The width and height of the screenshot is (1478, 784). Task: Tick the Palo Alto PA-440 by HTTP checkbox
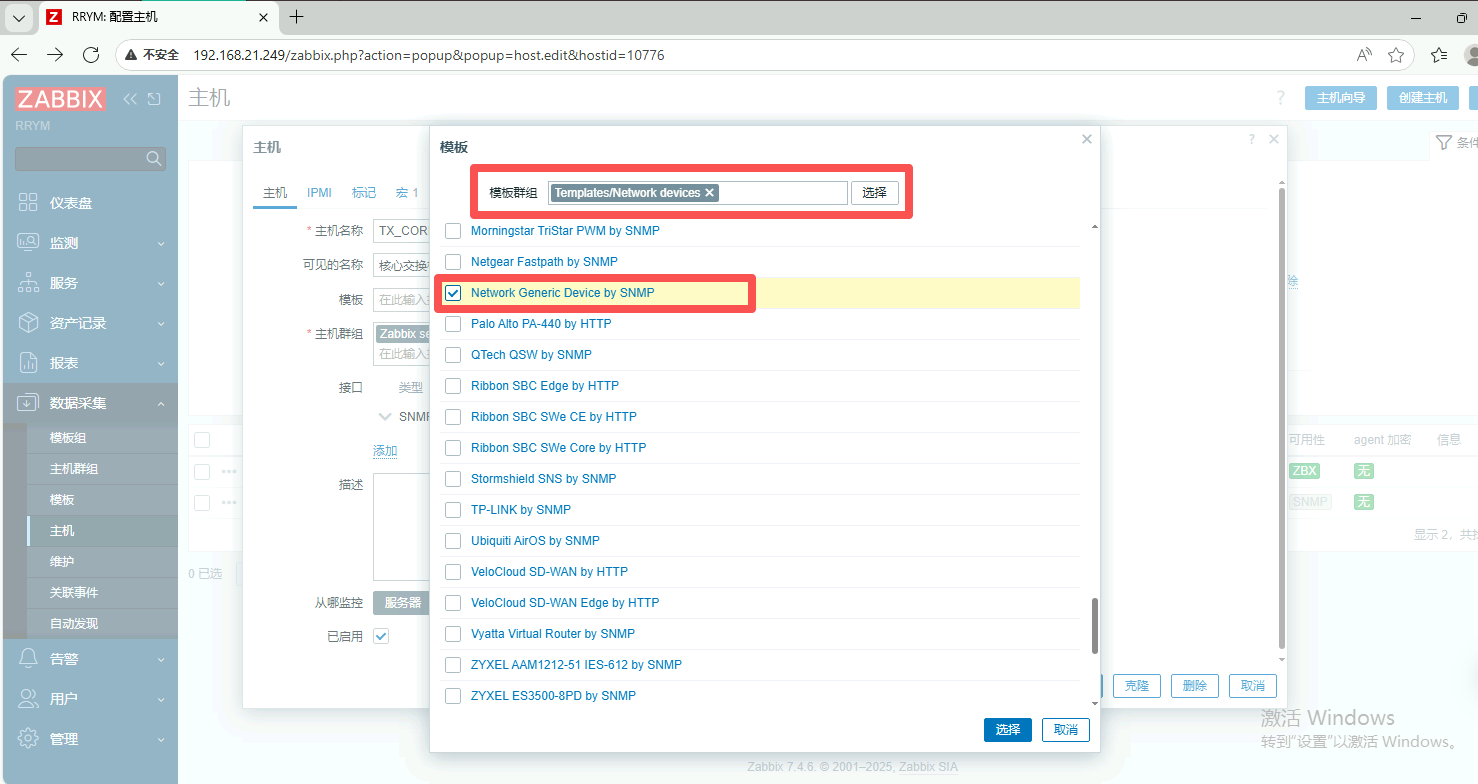(453, 324)
